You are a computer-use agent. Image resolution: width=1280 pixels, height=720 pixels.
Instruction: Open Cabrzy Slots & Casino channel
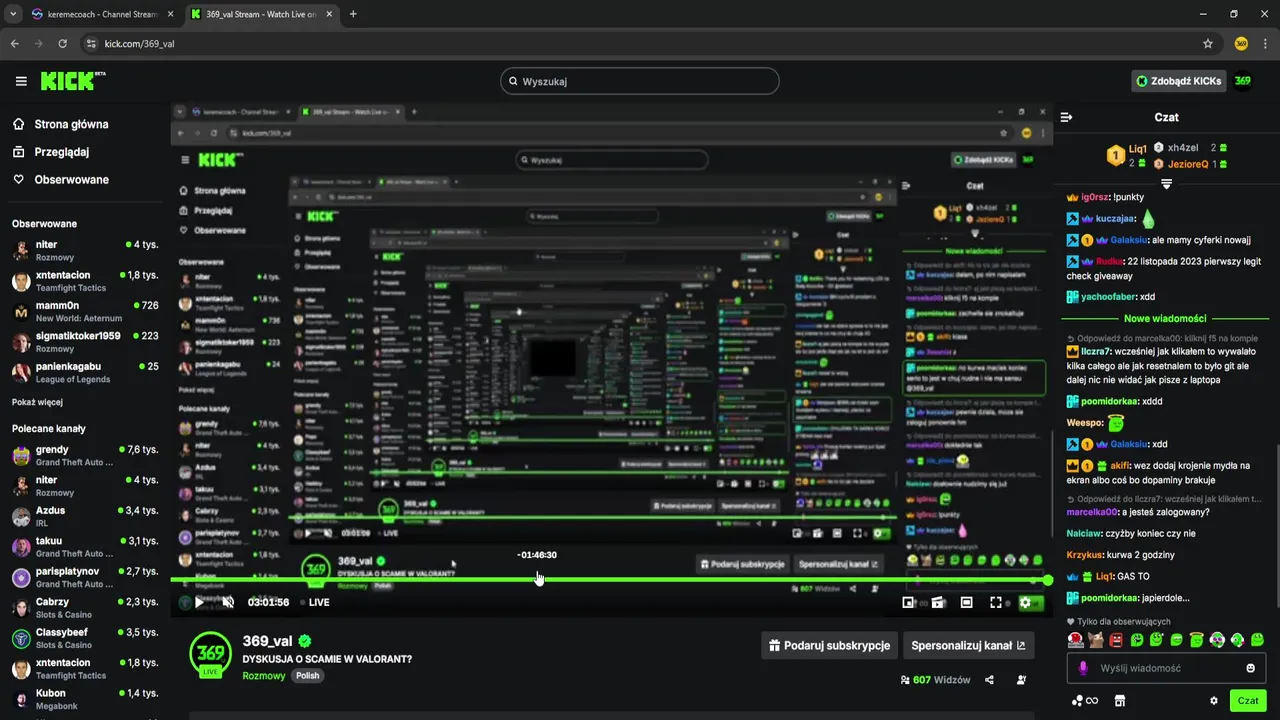click(85, 608)
